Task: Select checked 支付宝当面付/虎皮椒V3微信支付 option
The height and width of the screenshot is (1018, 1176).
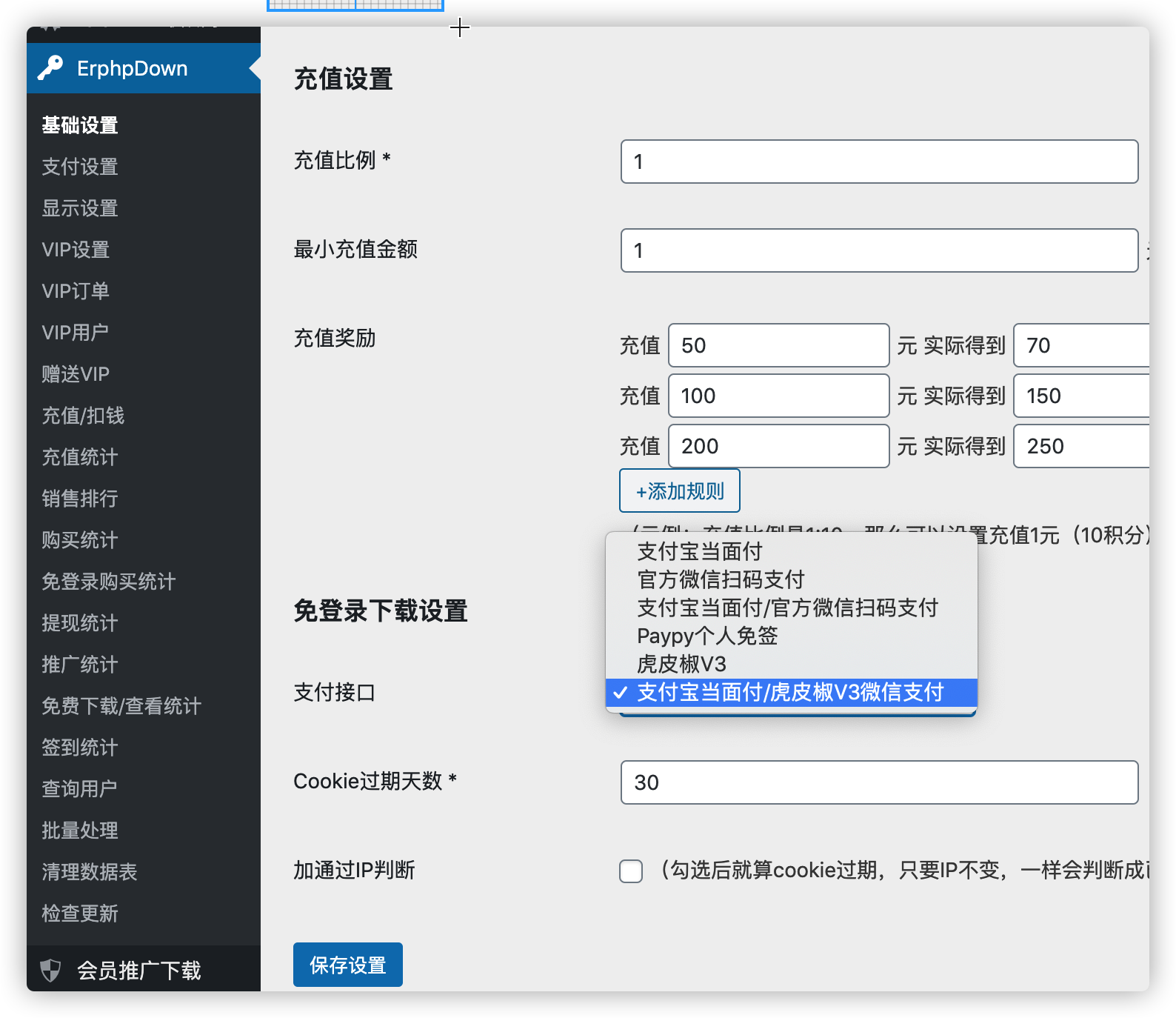Action: point(792,692)
